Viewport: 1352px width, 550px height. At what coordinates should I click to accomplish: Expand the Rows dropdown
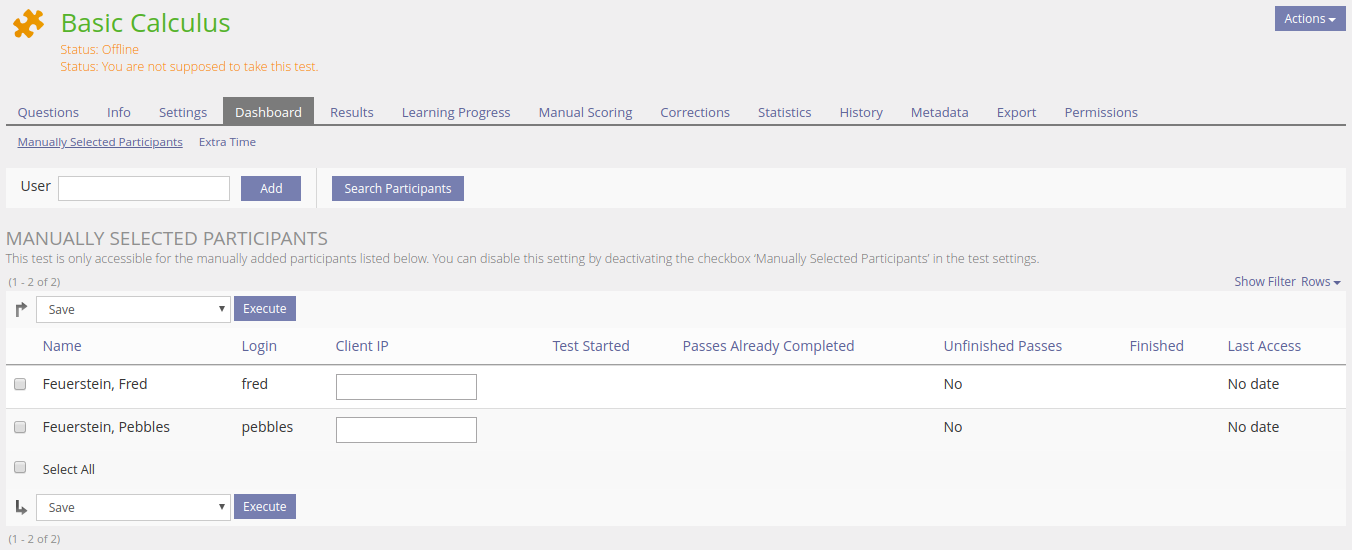1320,282
